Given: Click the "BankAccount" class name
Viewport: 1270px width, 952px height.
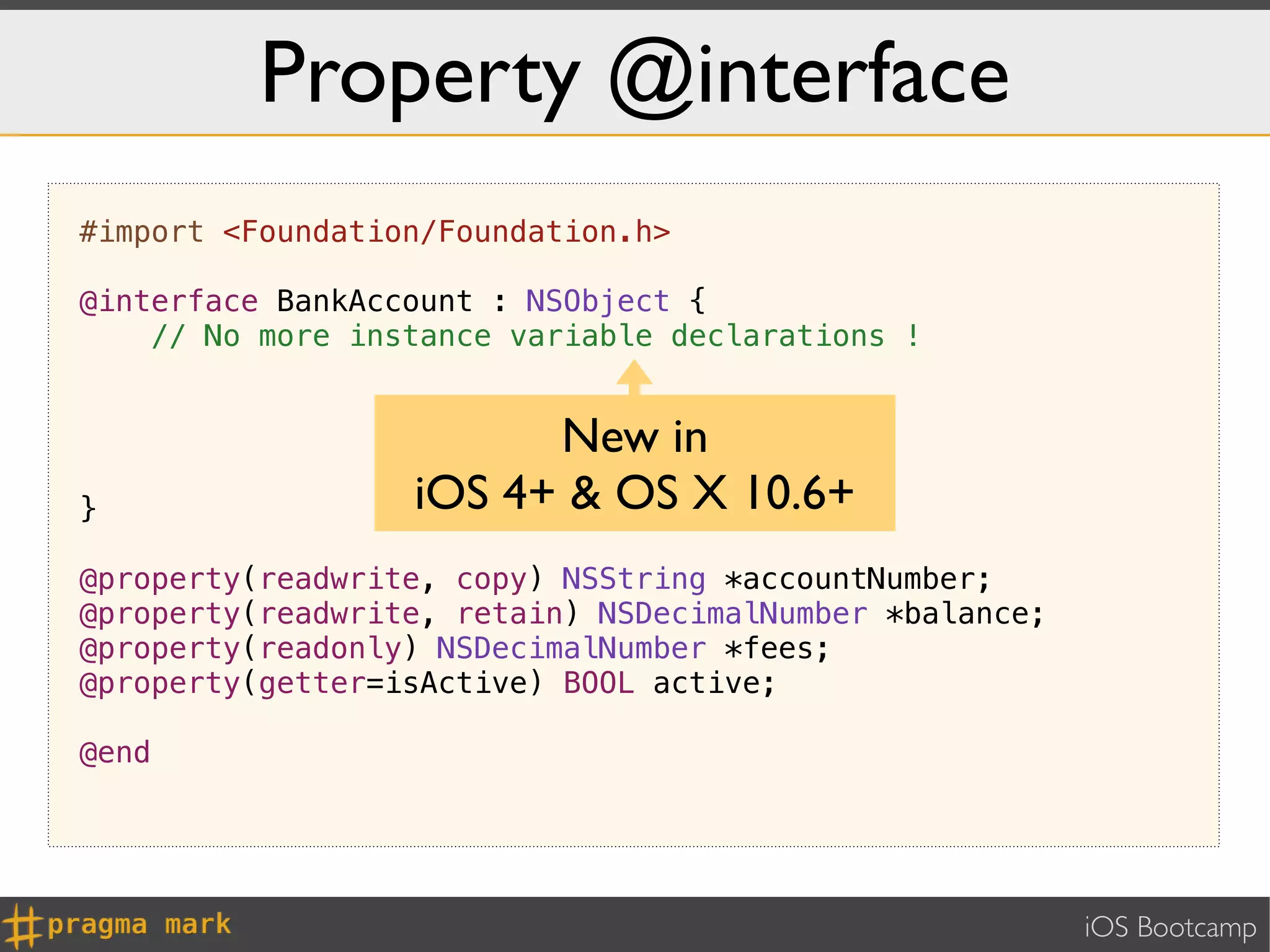Looking at the screenshot, I should coord(375,302).
